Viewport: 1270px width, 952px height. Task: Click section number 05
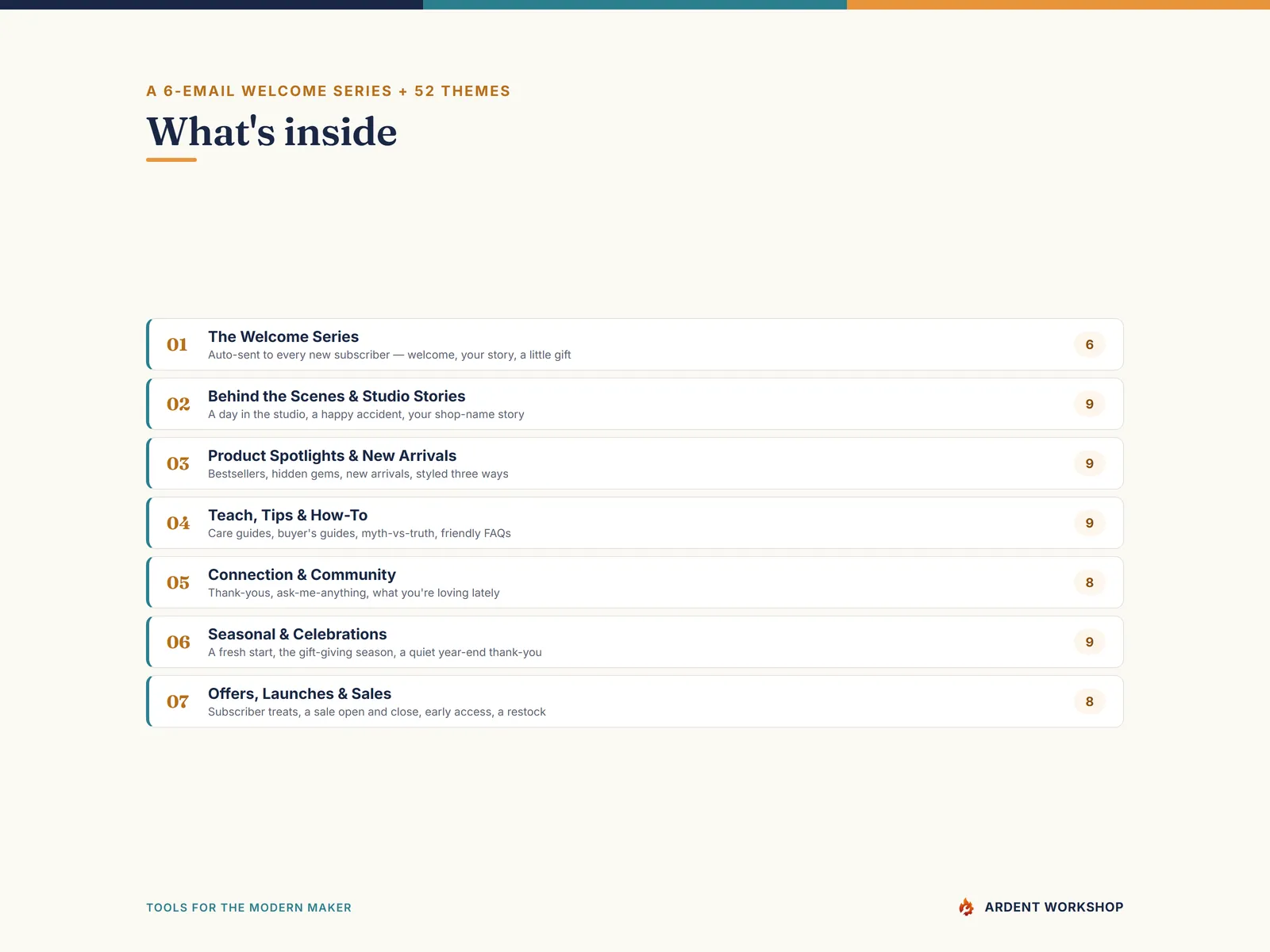[178, 582]
